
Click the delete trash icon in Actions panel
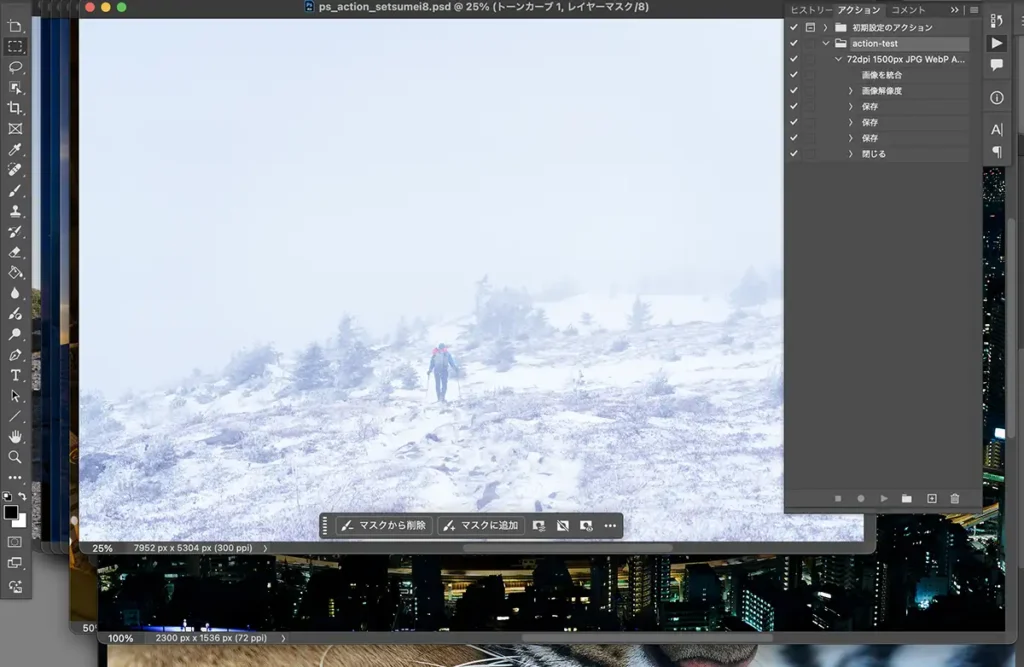pos(954,498)
